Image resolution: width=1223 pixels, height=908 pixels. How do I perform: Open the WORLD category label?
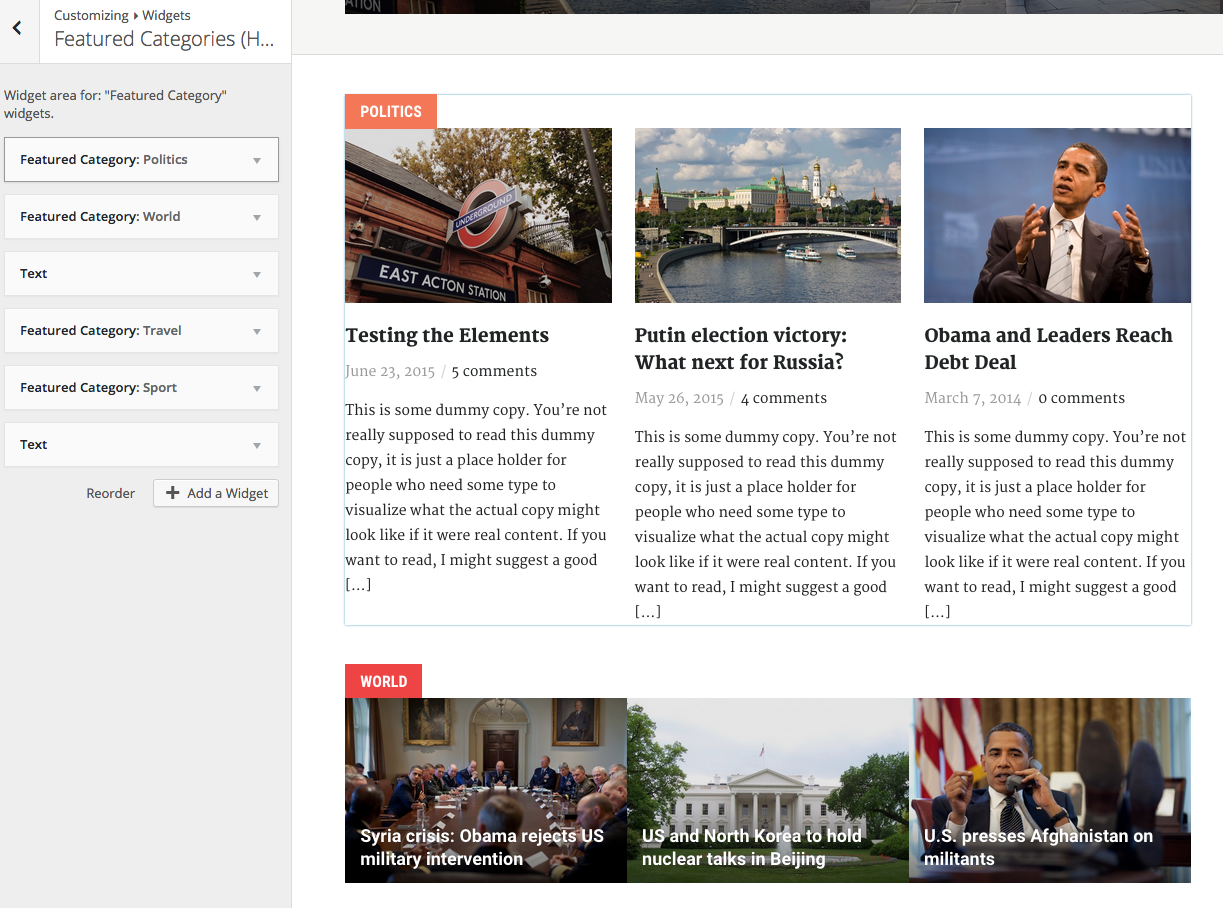(383, 681)
